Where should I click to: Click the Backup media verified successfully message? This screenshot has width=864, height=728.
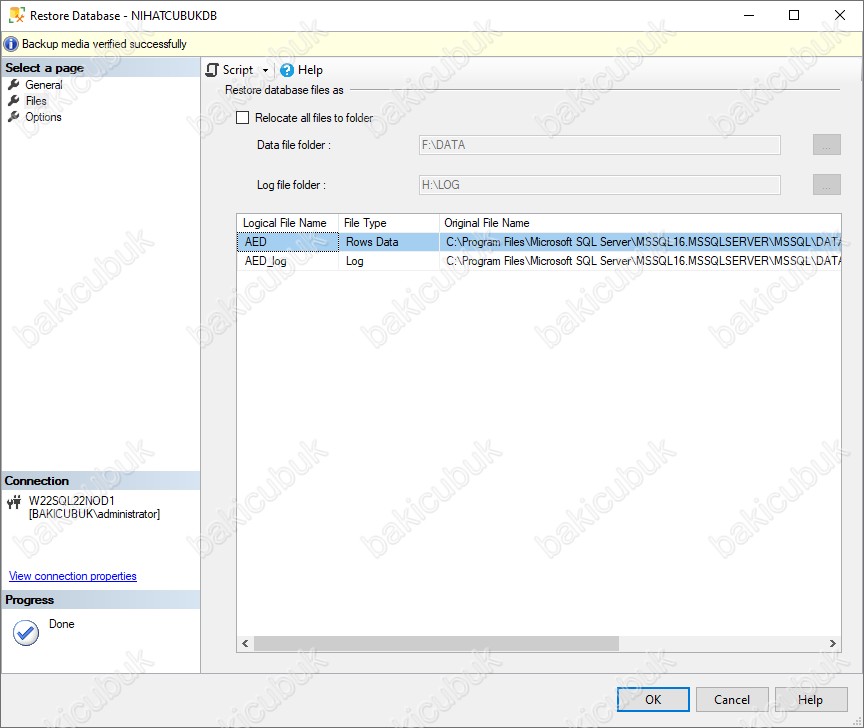tap(104, 44)
